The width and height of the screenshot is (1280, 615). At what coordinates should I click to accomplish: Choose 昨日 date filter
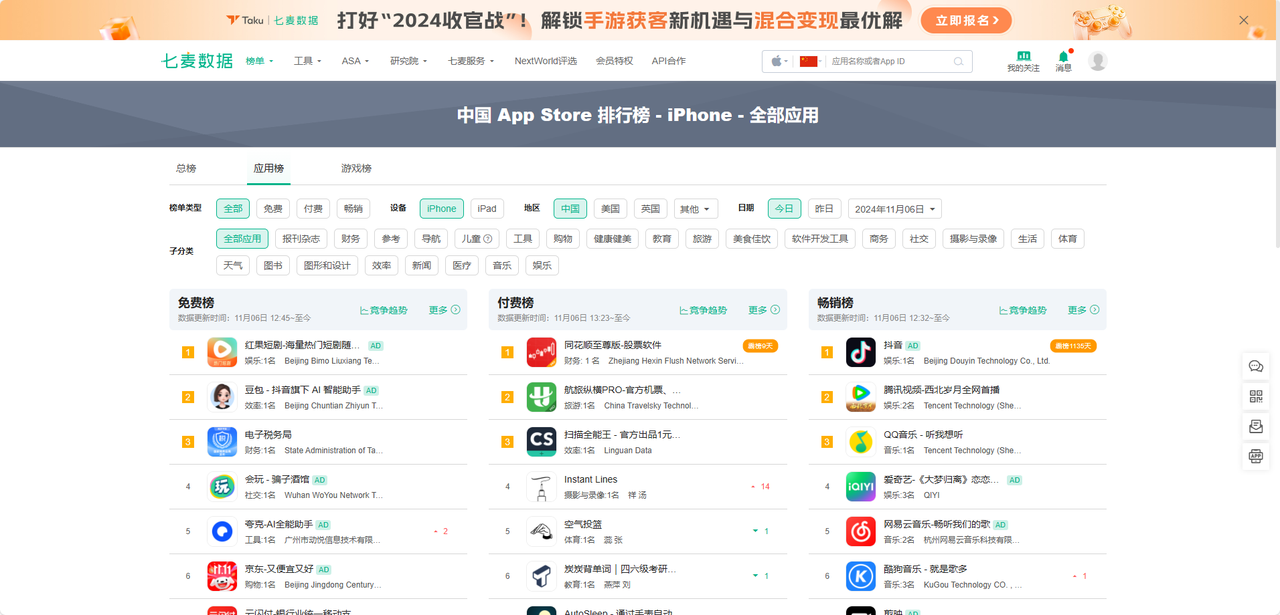click(x=825, y=209)
